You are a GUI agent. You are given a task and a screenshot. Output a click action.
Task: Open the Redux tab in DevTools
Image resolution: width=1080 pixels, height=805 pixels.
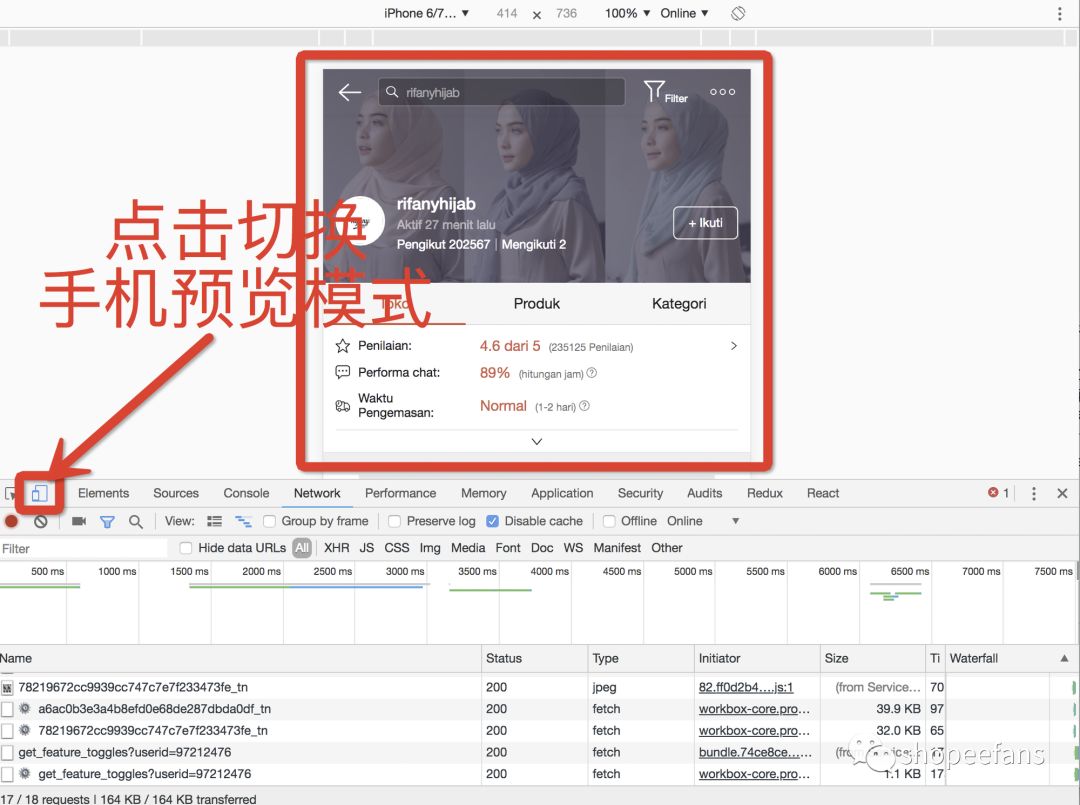[764, 493]
